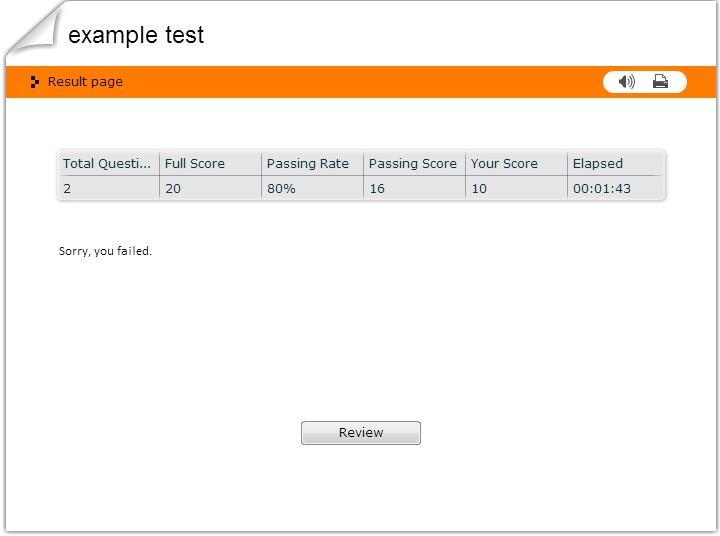
Task: Click the 'Sorry, you failed.' message
Action: tap(105, 251)
